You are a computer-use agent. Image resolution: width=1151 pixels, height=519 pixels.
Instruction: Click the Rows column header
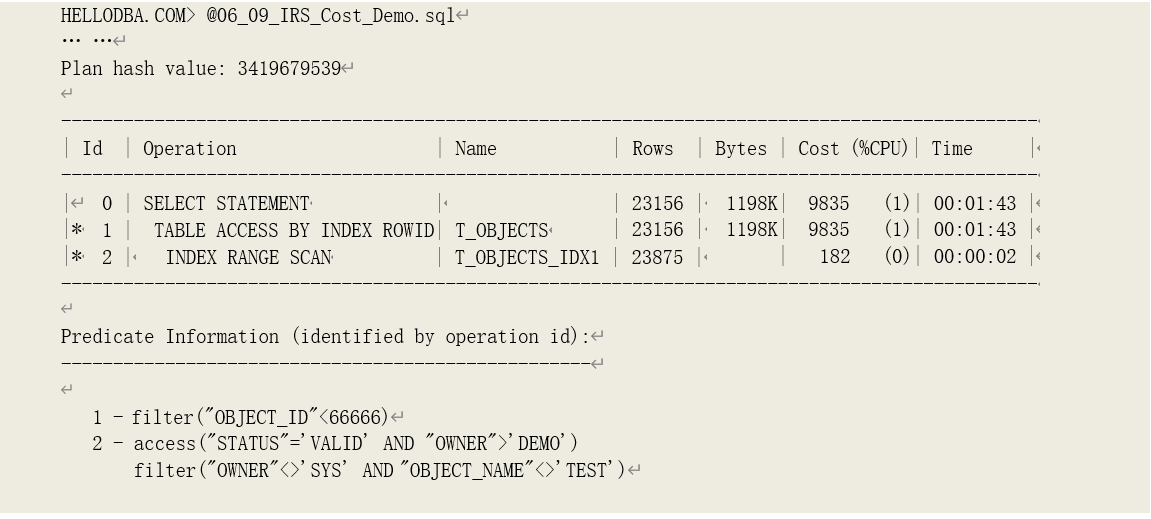coord(653,149)
